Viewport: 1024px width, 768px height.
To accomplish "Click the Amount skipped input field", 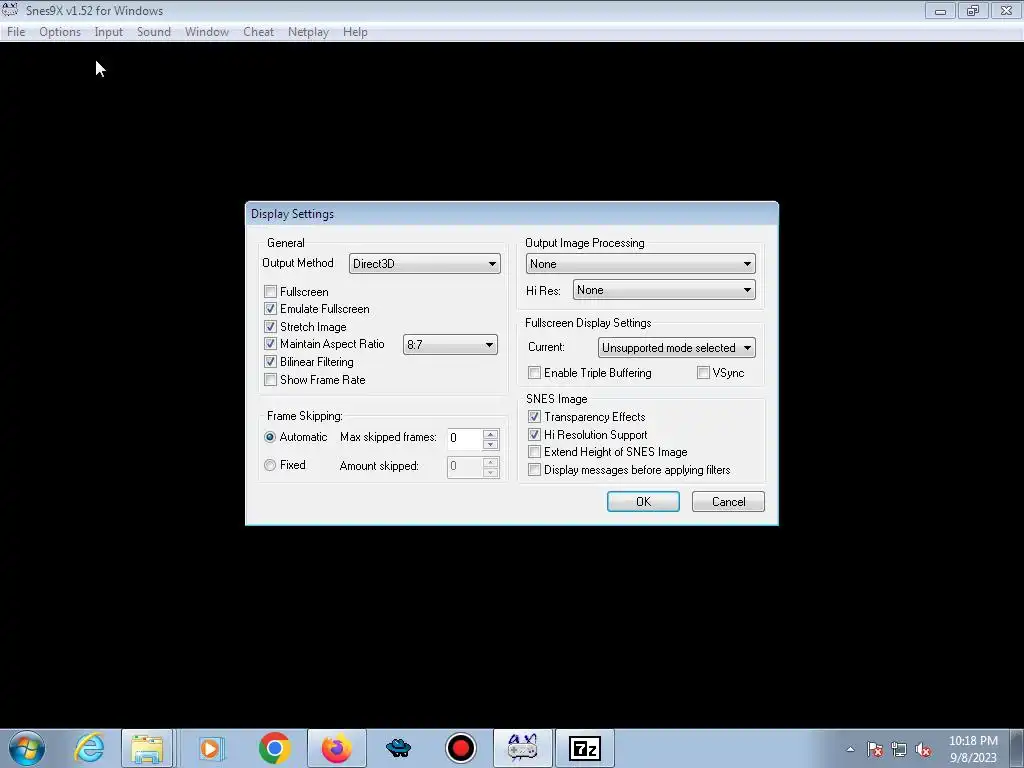I will [x=465, y=466].
